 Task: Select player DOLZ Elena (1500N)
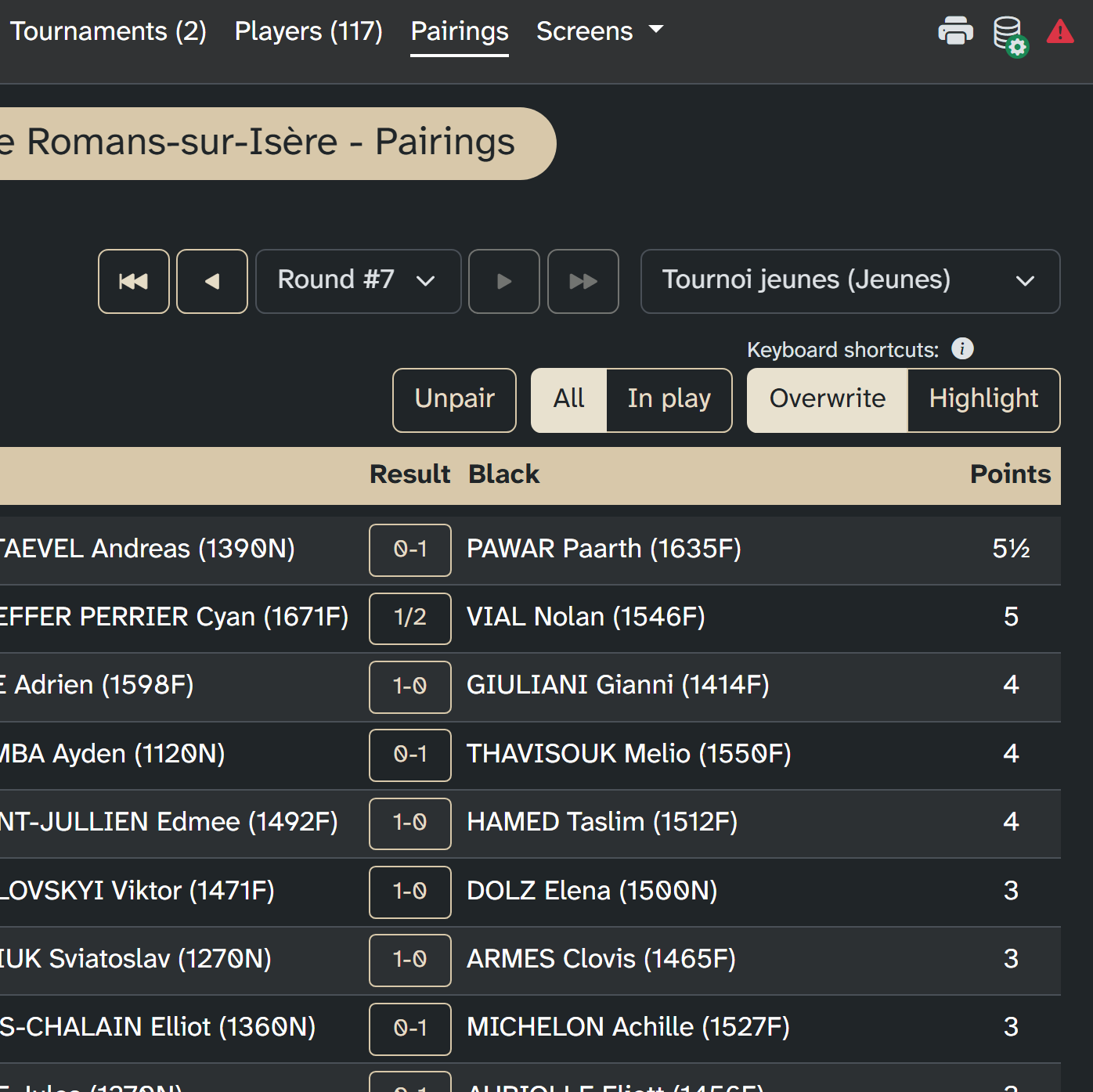coord(592,891)
